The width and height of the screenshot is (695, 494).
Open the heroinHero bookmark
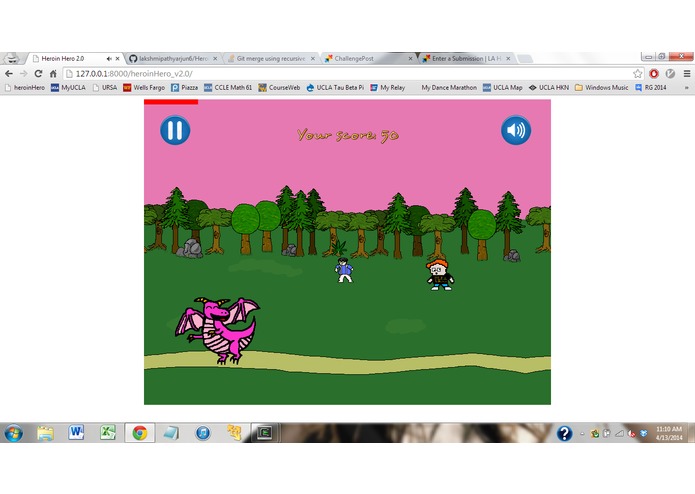click(x=25, y=88)
